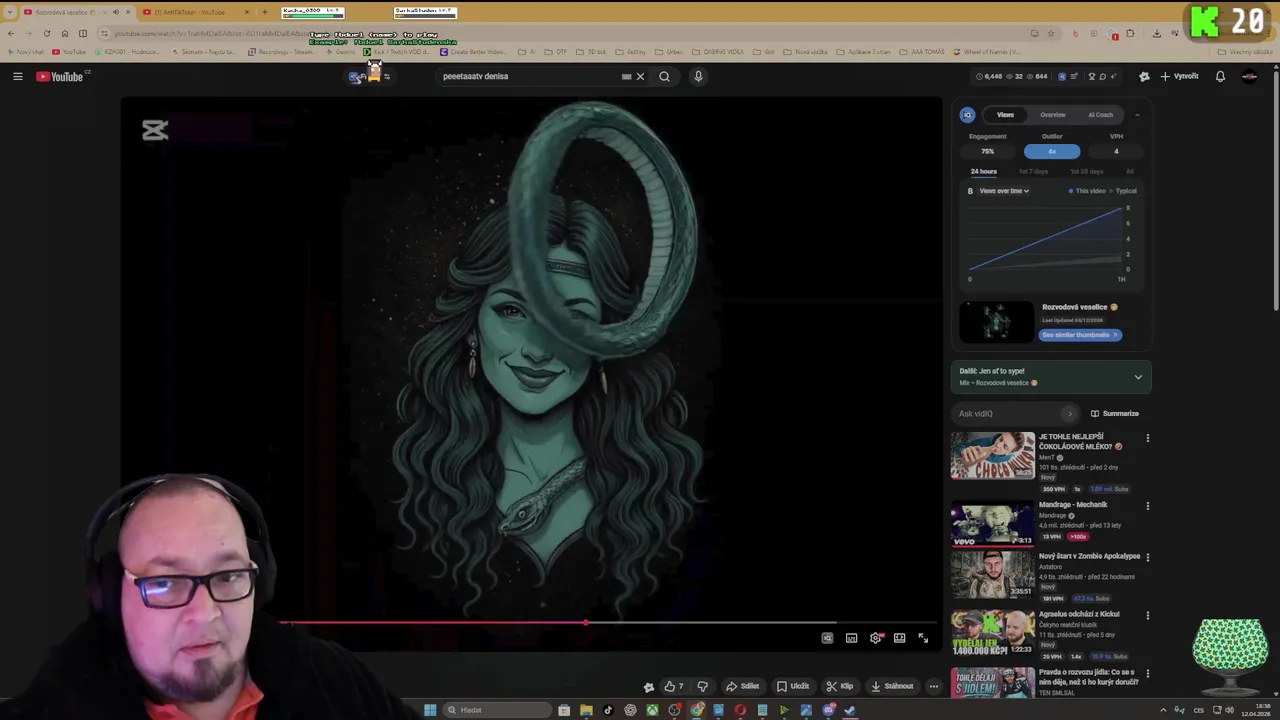Open options for Agraelus odchází z Kicku
Viewport: 1280px width, 720px height.
click(1147, 615)
